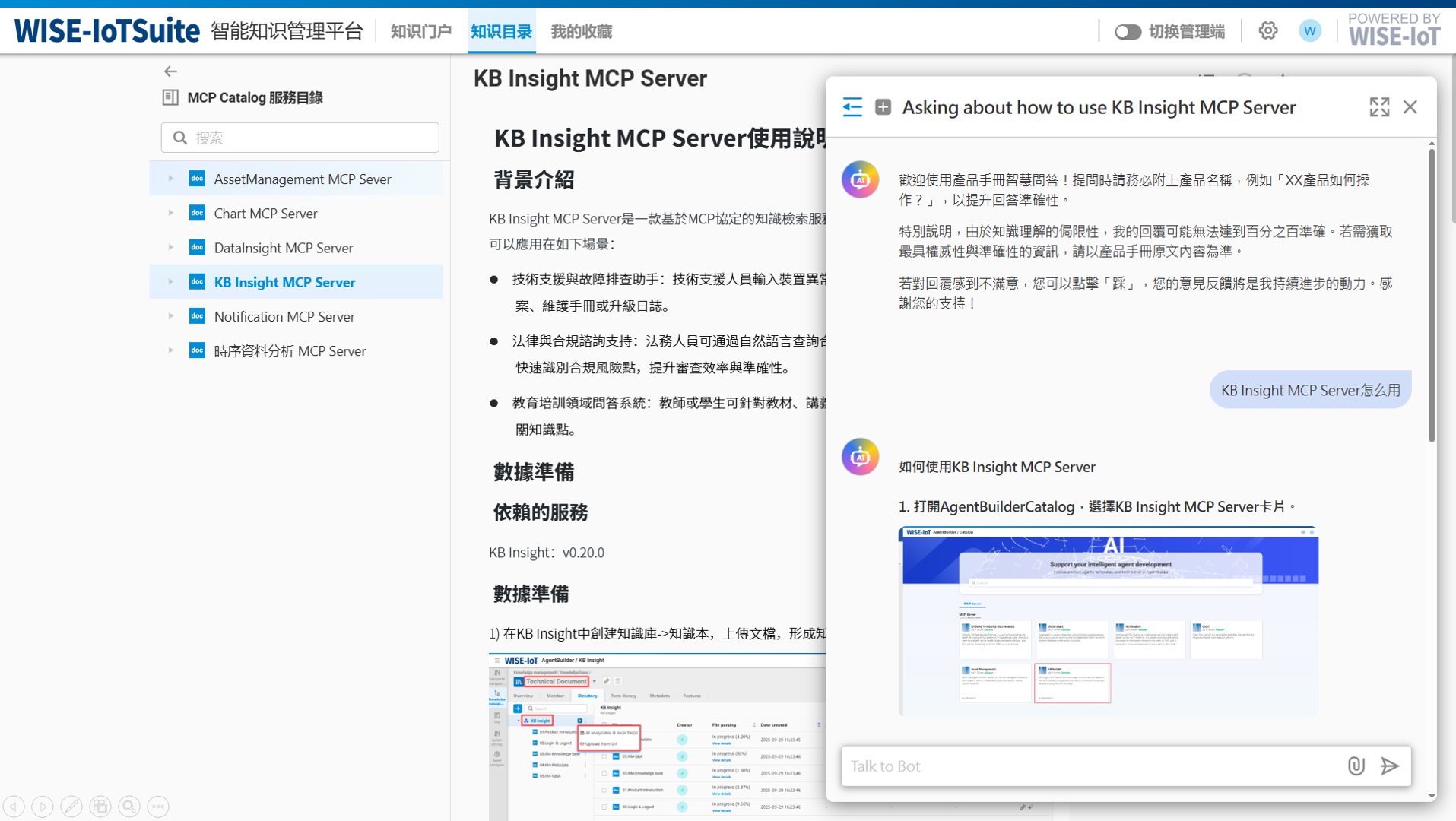
Task: Click the new chat plus icon
Action: (x=883, y=107)
